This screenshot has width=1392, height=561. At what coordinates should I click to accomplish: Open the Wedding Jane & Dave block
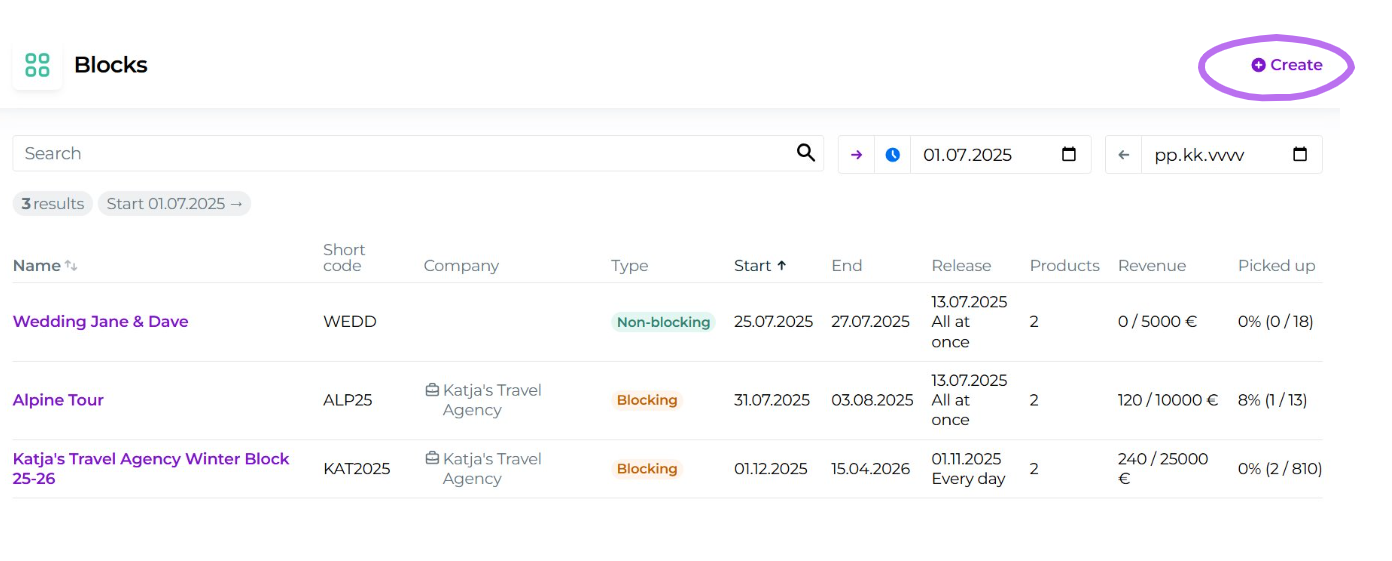[100, 322]
